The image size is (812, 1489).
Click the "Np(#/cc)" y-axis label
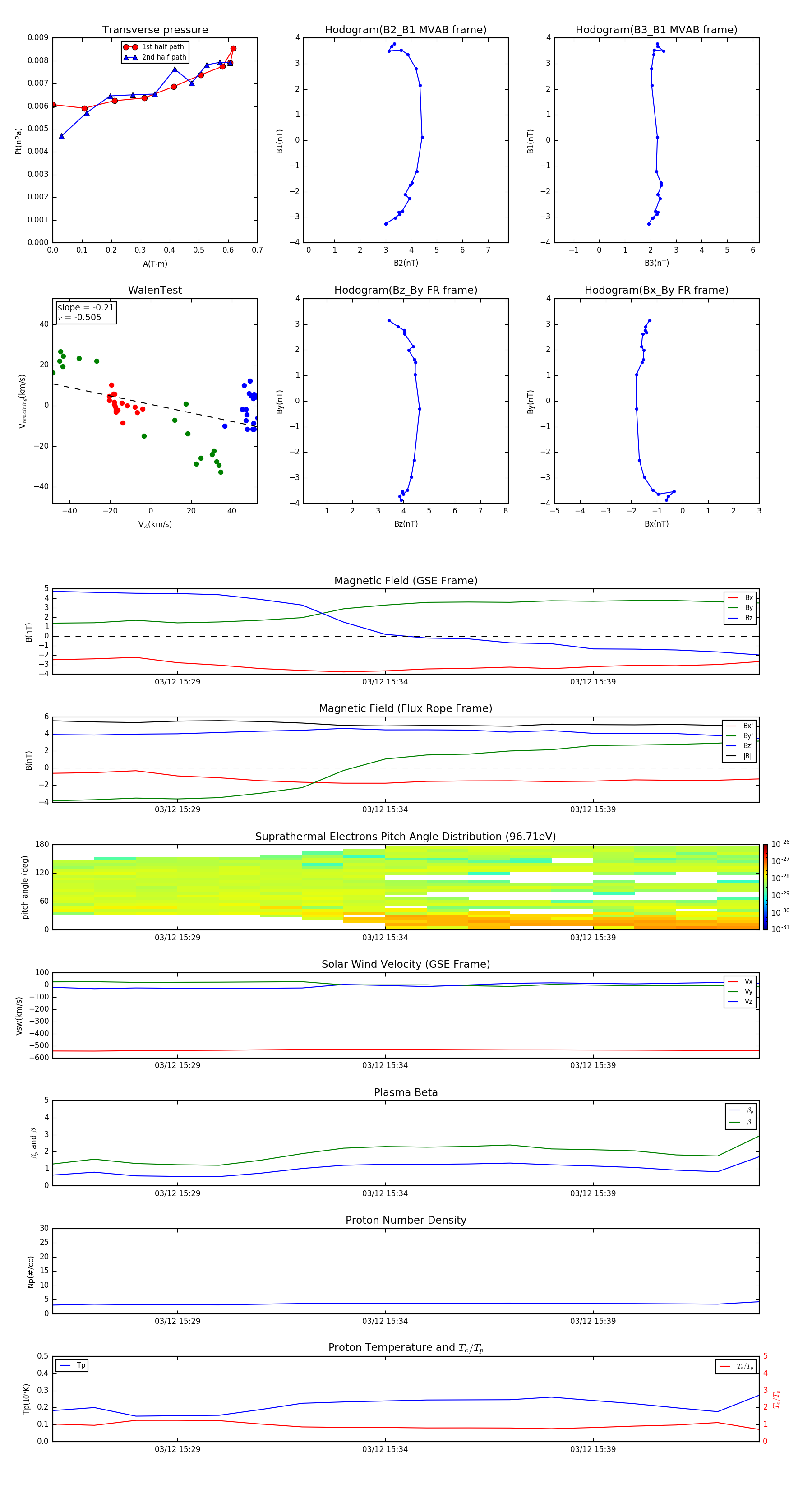tap(31, 1272)
